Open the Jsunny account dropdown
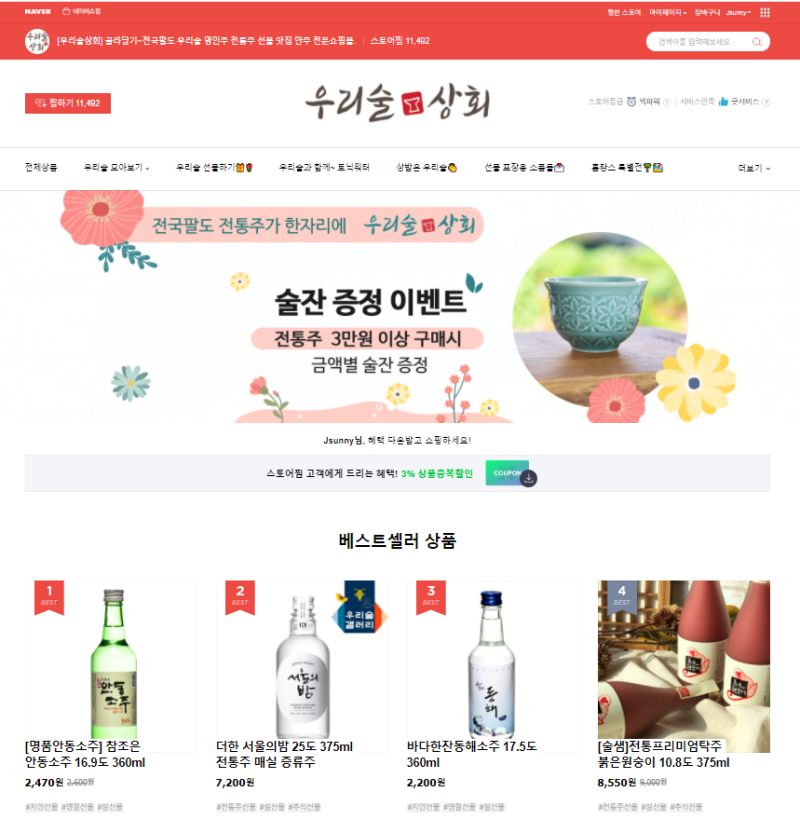The width and height of the screenshot is (800, 833). click(x=738, y=12)
